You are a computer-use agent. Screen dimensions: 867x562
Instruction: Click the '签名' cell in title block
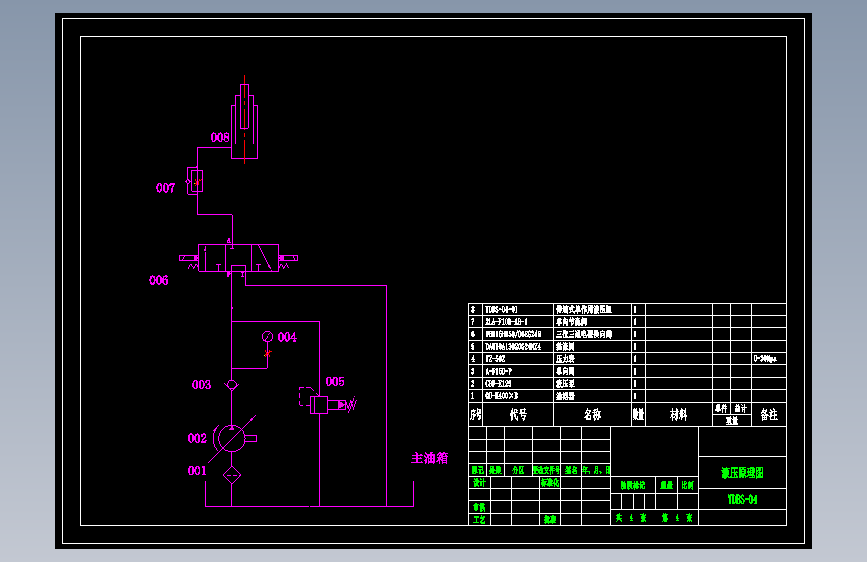[571, 470]
